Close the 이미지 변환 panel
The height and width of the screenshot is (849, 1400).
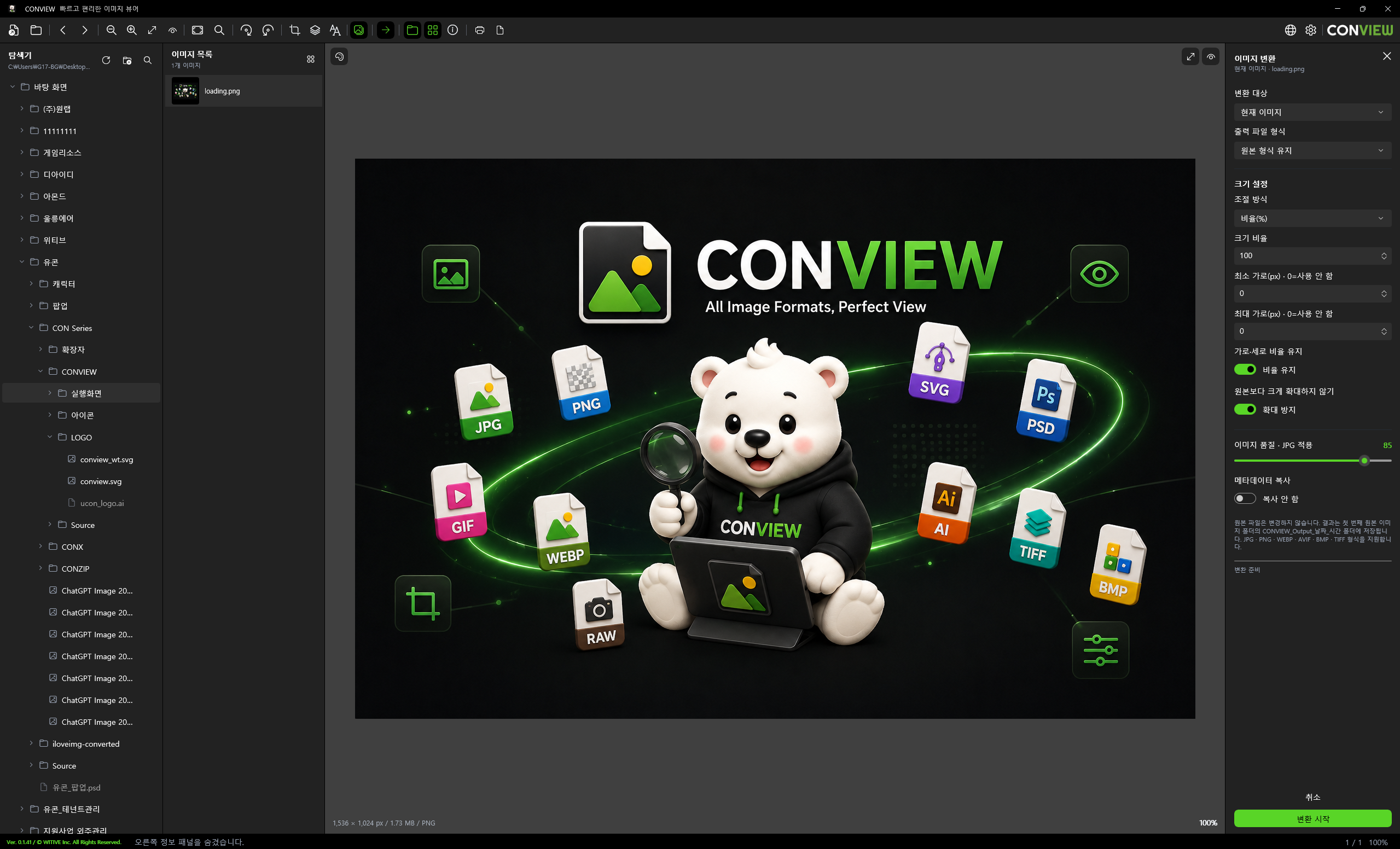coord(1387,56)
